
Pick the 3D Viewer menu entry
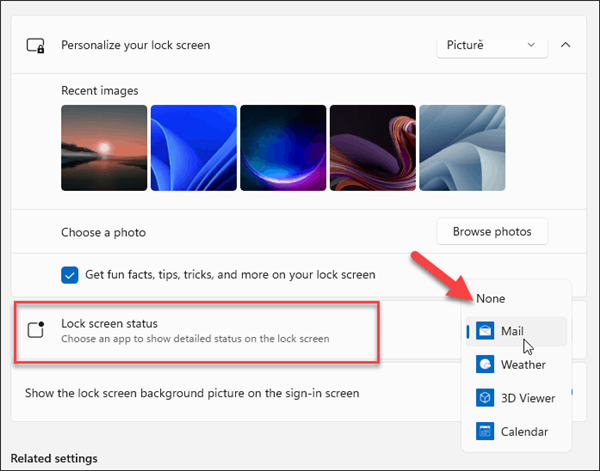(528, 398)
